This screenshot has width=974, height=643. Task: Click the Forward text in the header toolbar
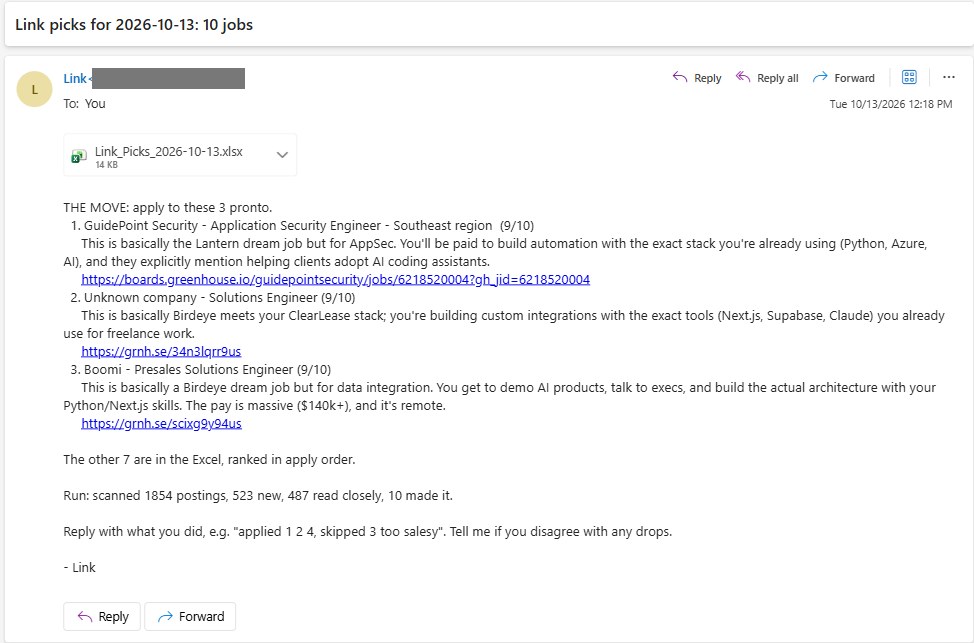854,78
